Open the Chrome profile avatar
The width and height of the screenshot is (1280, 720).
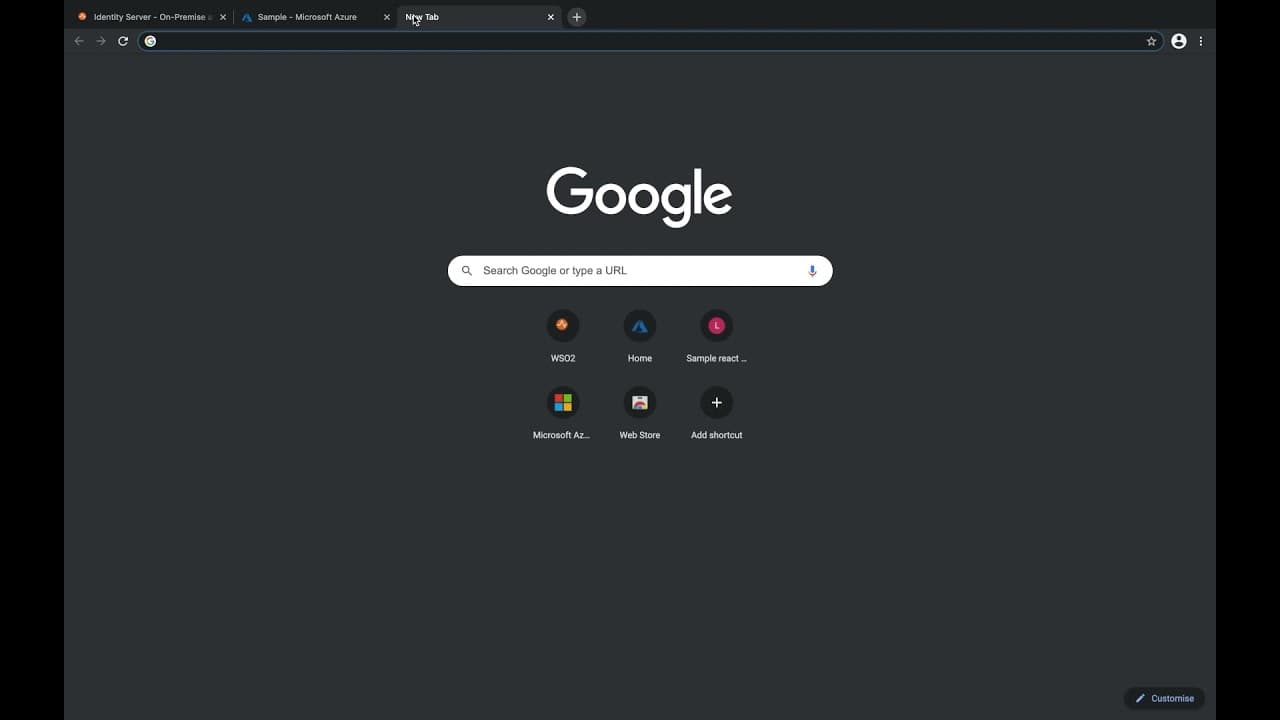1178,41
